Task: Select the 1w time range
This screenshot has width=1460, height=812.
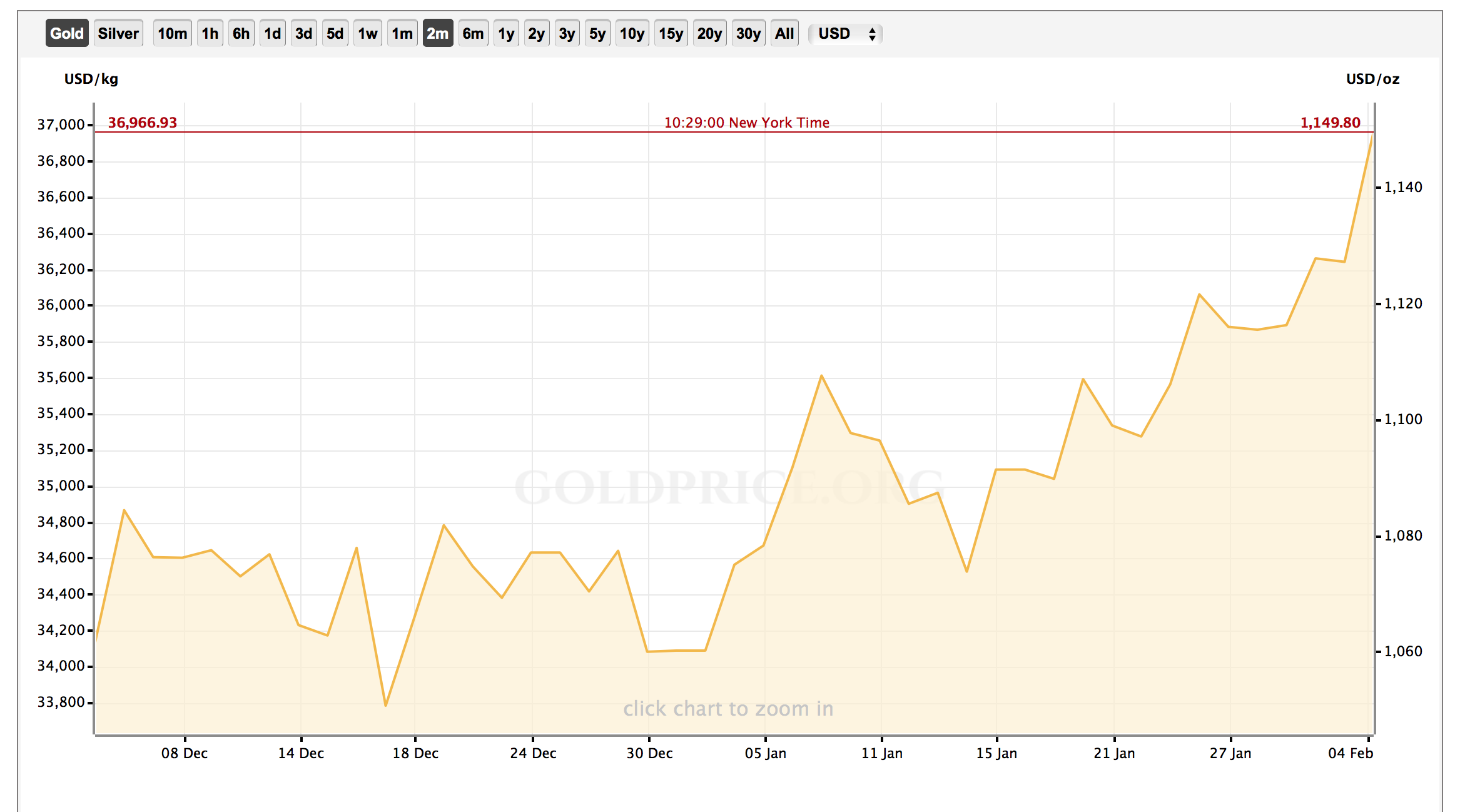Action: 368,33
